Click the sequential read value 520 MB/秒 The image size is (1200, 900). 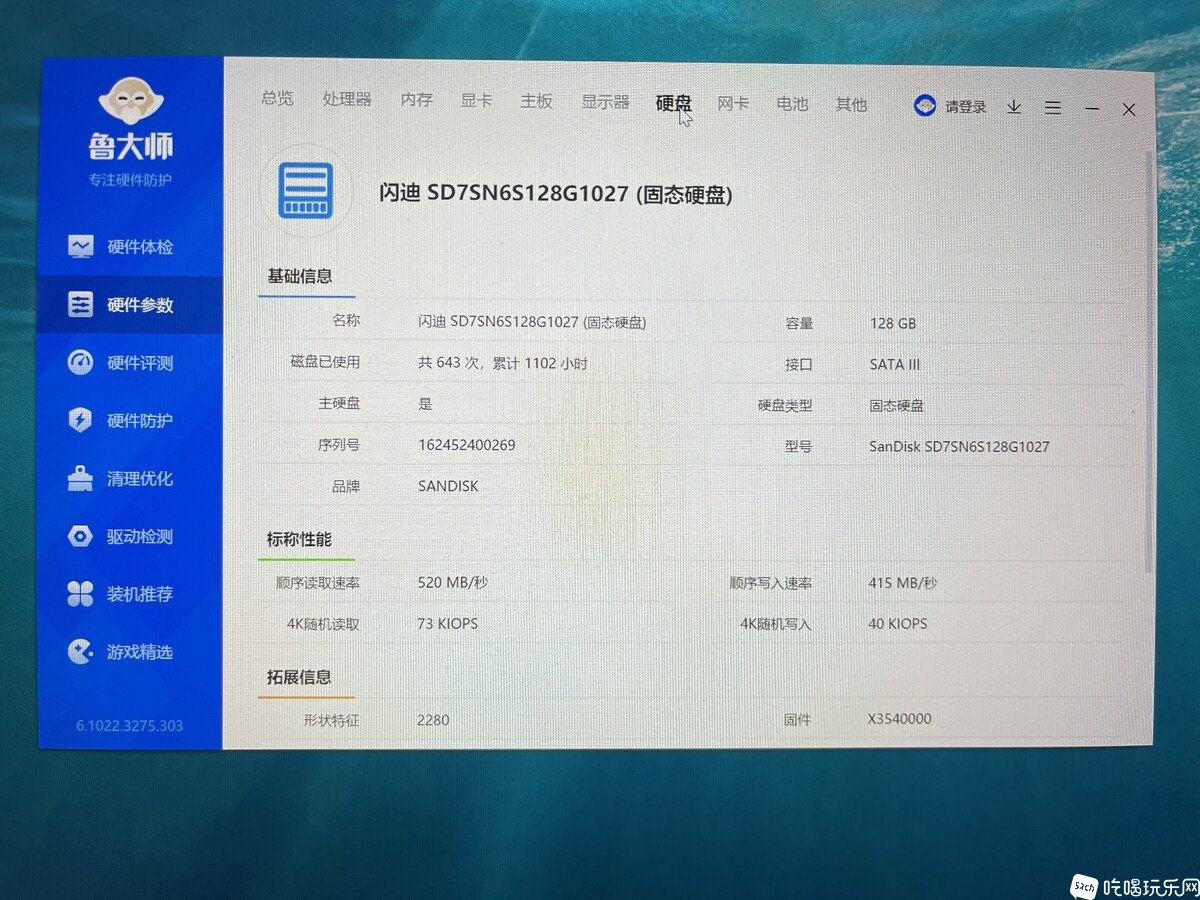tap(453, 582)
